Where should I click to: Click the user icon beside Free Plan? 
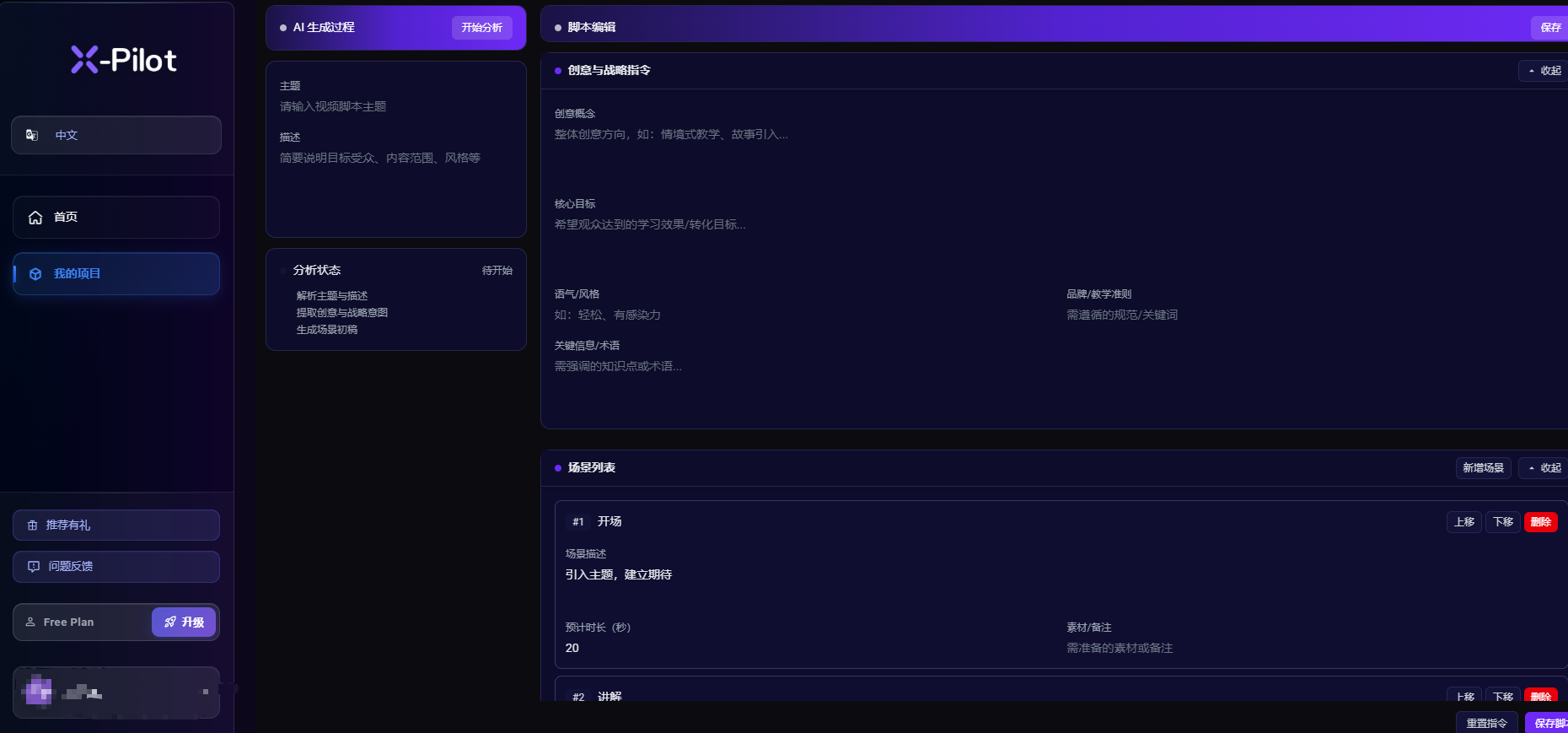[x=30, y=623]
